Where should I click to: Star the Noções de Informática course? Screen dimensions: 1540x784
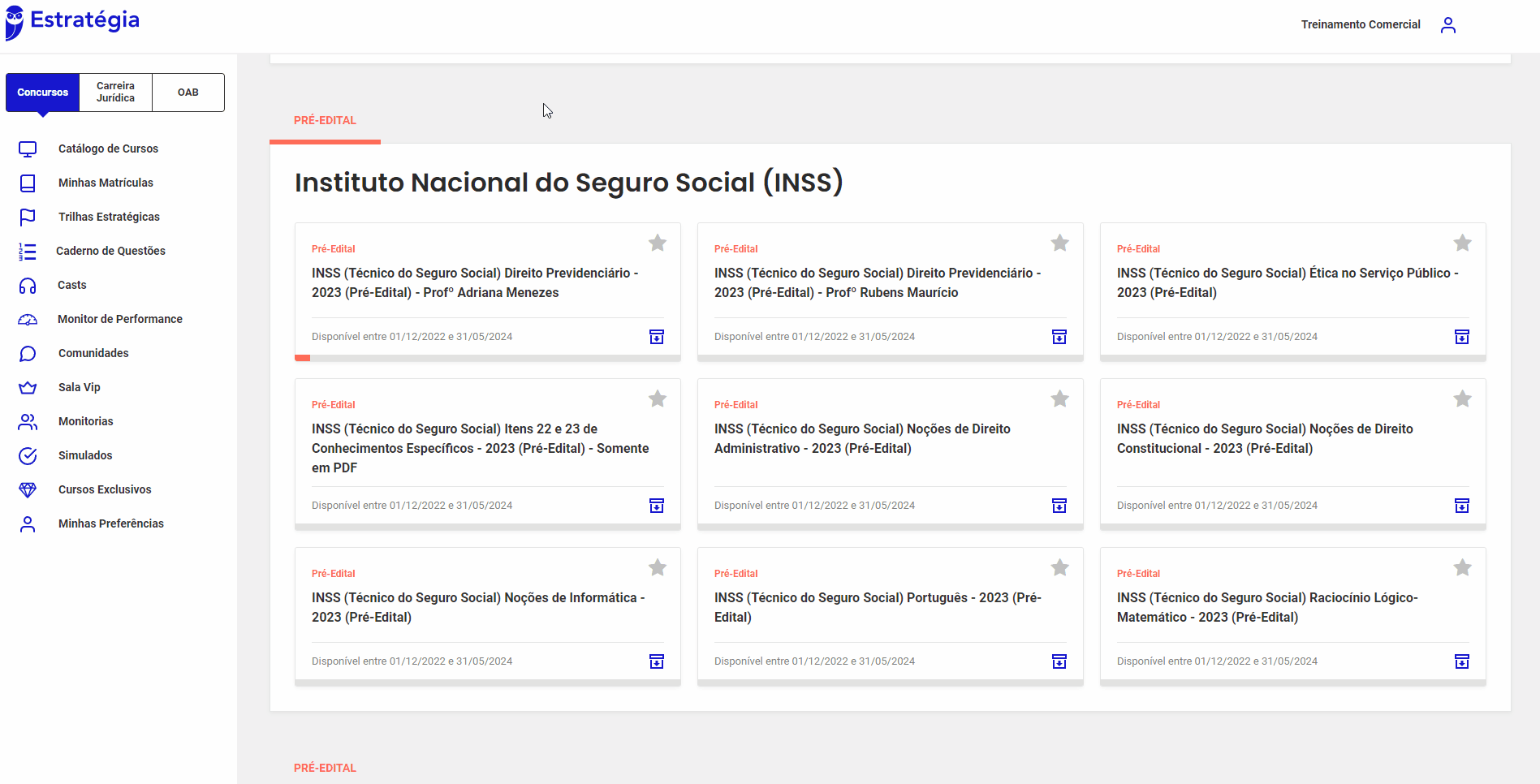[658, 567]
